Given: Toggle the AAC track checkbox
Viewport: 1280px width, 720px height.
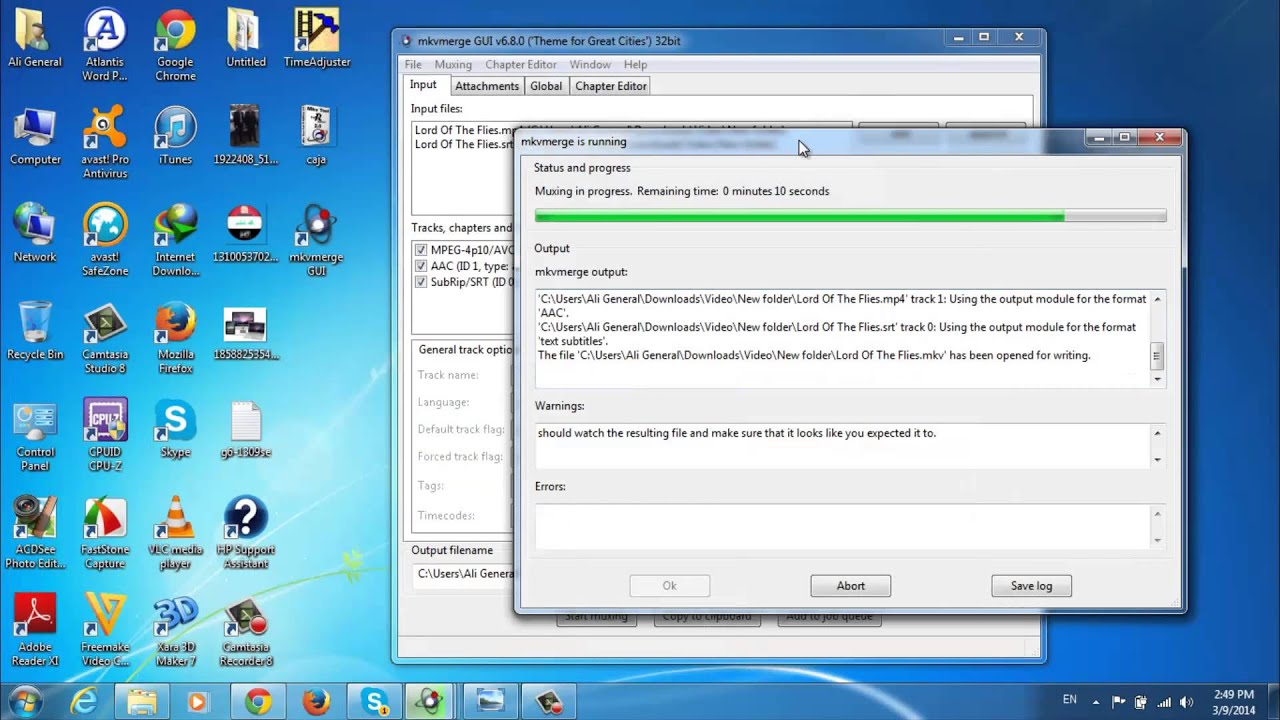Looking at the screenshot, I should coord(421,266).
